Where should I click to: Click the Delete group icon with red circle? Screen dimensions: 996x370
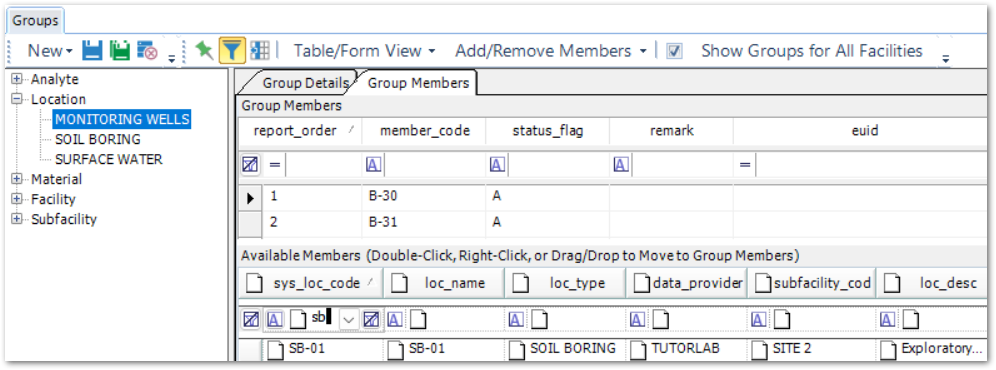pos(147,51)
